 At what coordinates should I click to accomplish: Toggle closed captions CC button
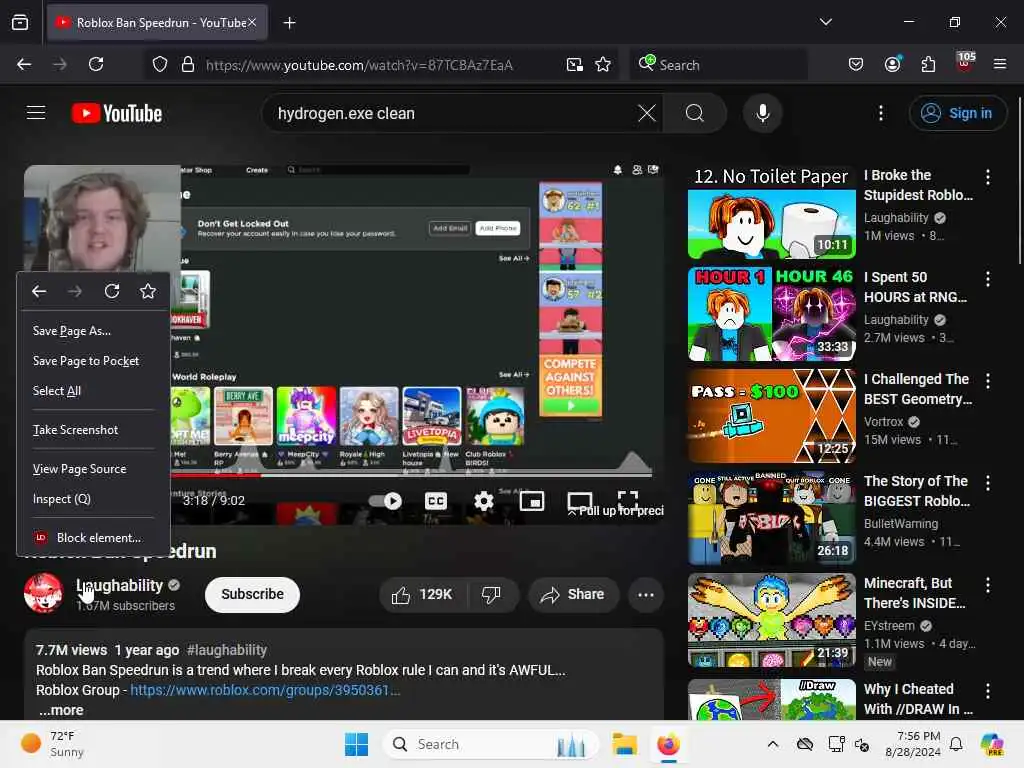click(x=436, y=501)
